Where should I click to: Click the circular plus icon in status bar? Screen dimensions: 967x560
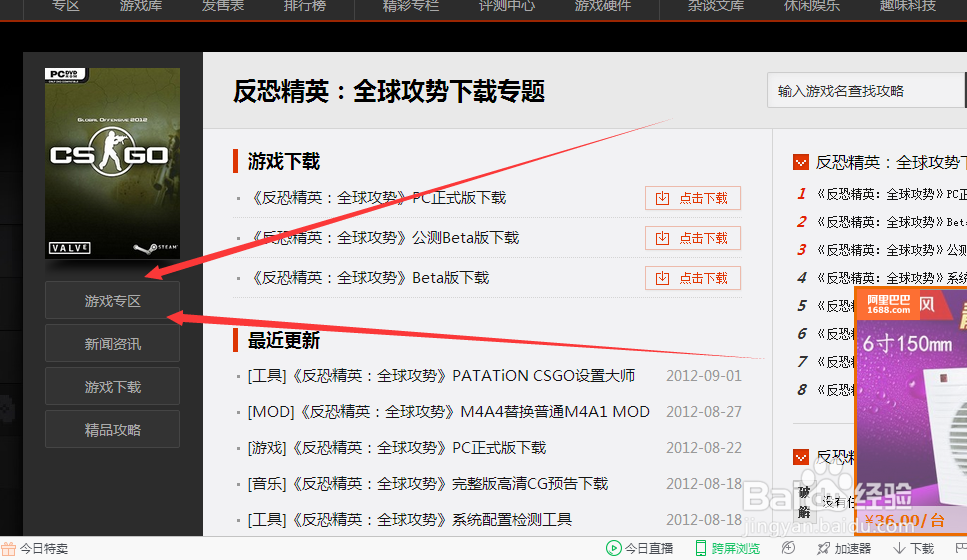(788, 548)
